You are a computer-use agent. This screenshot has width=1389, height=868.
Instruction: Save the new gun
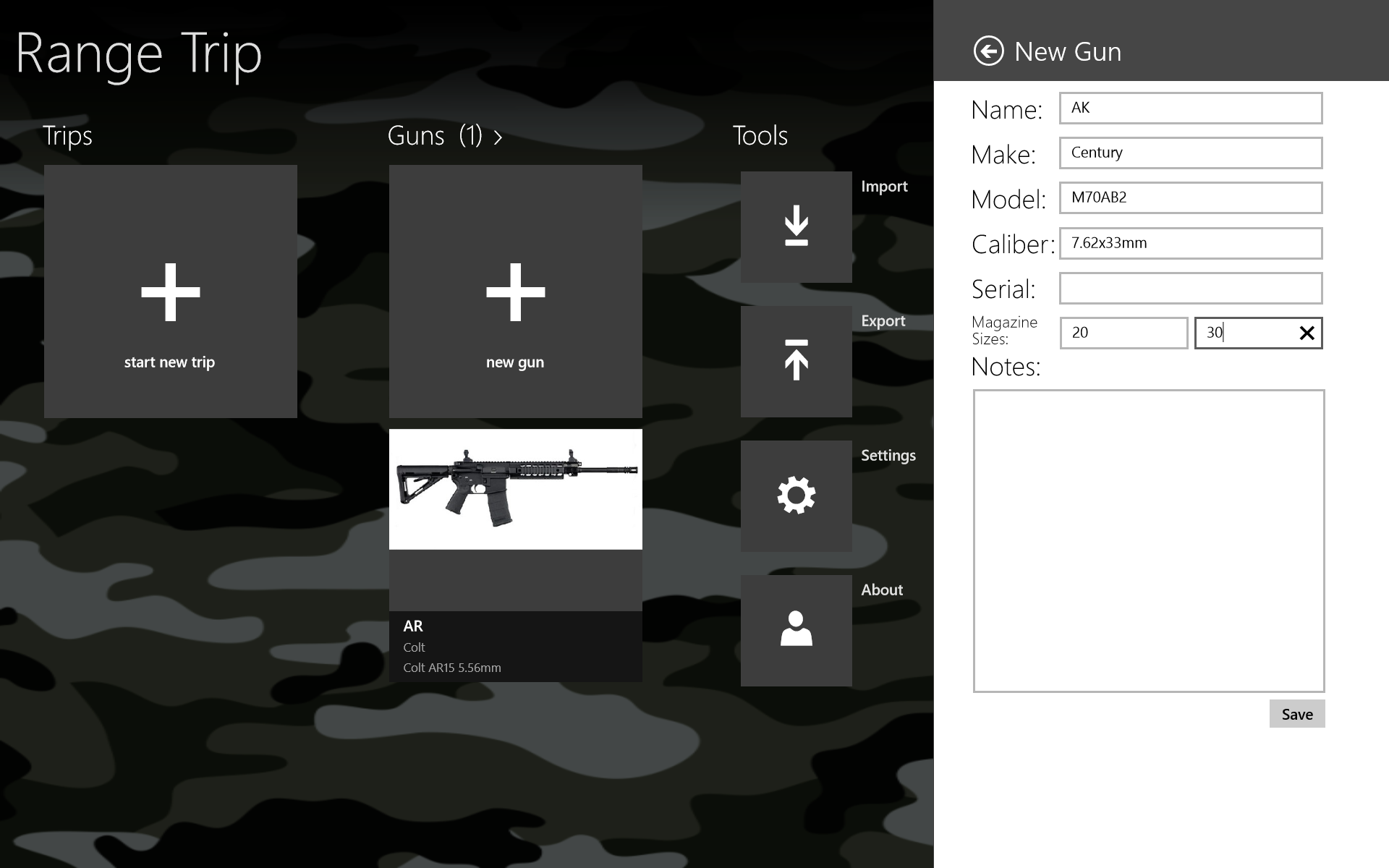click(1297, 714)
